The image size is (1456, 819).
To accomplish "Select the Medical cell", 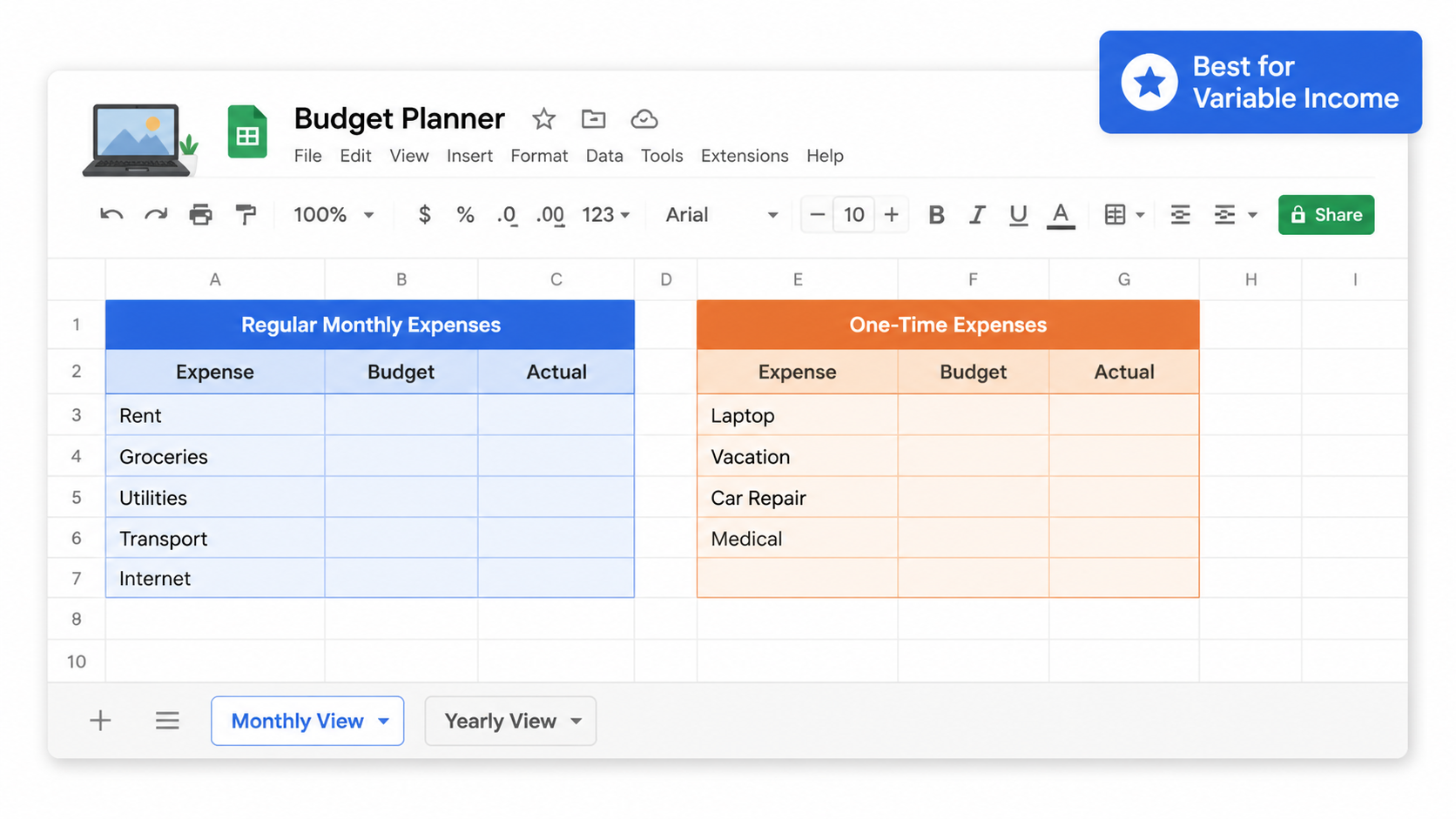I will pos(797,538).
